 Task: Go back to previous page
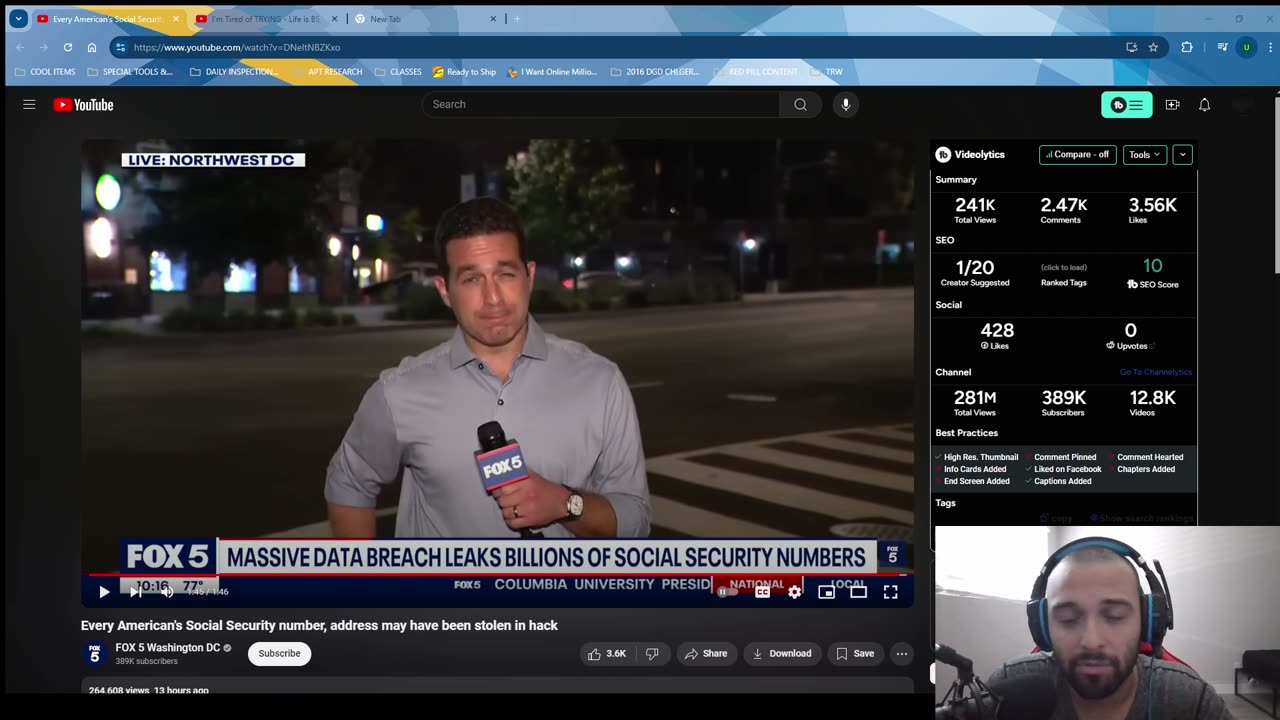(20, 47)
